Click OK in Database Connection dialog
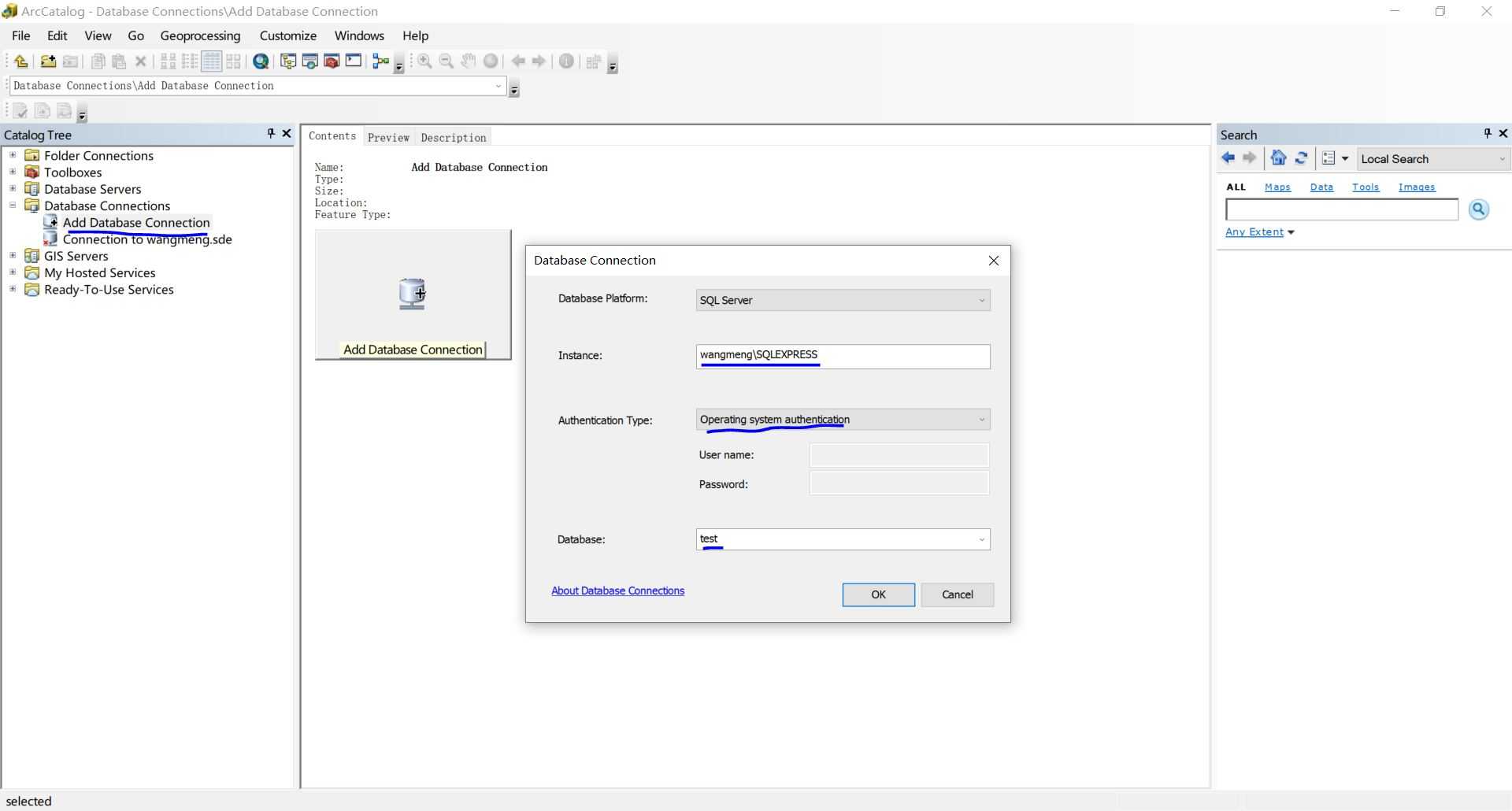Viewport: 1512px width, 811px height. (x=879, y=594)
